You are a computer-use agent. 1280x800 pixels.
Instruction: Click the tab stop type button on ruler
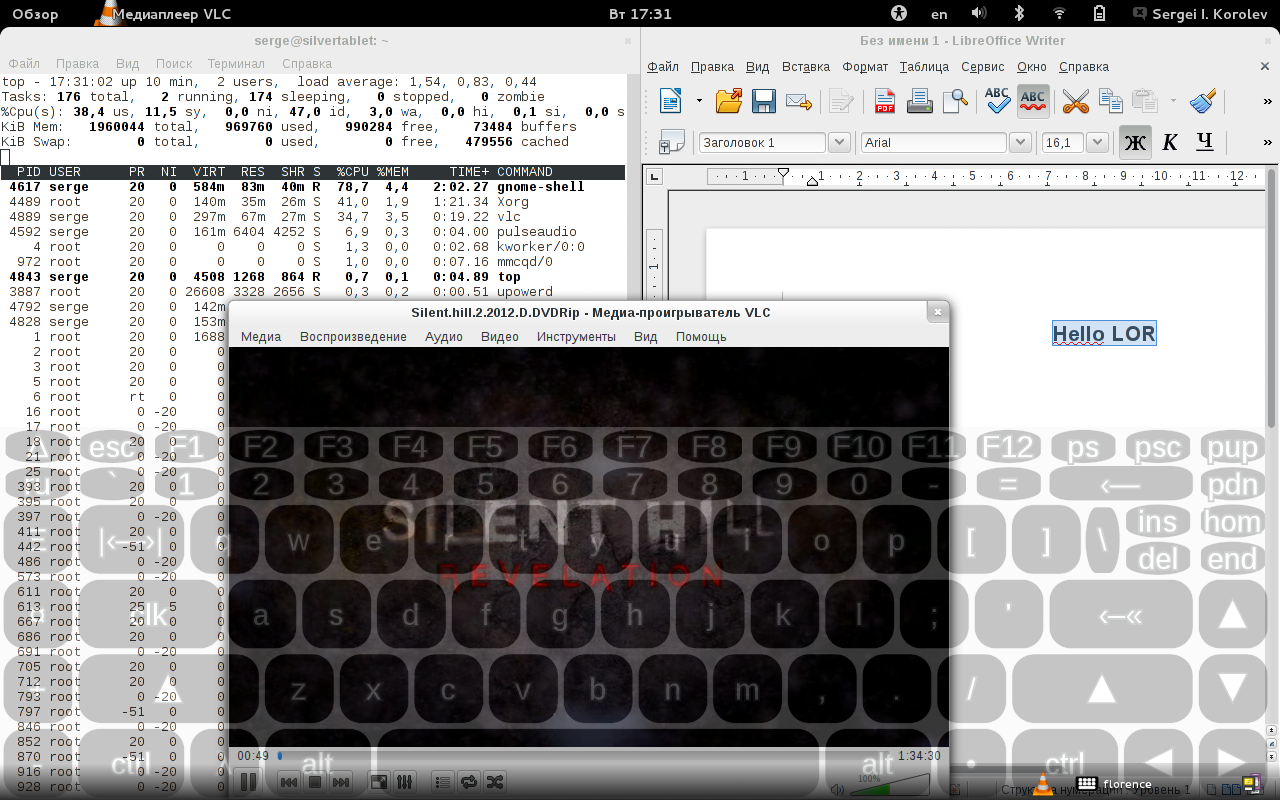655,177
